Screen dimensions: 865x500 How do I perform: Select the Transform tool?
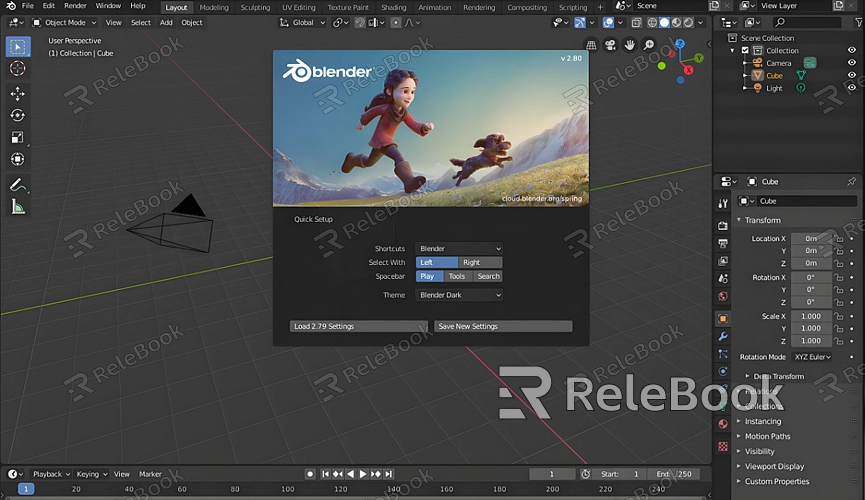(18, 159)
